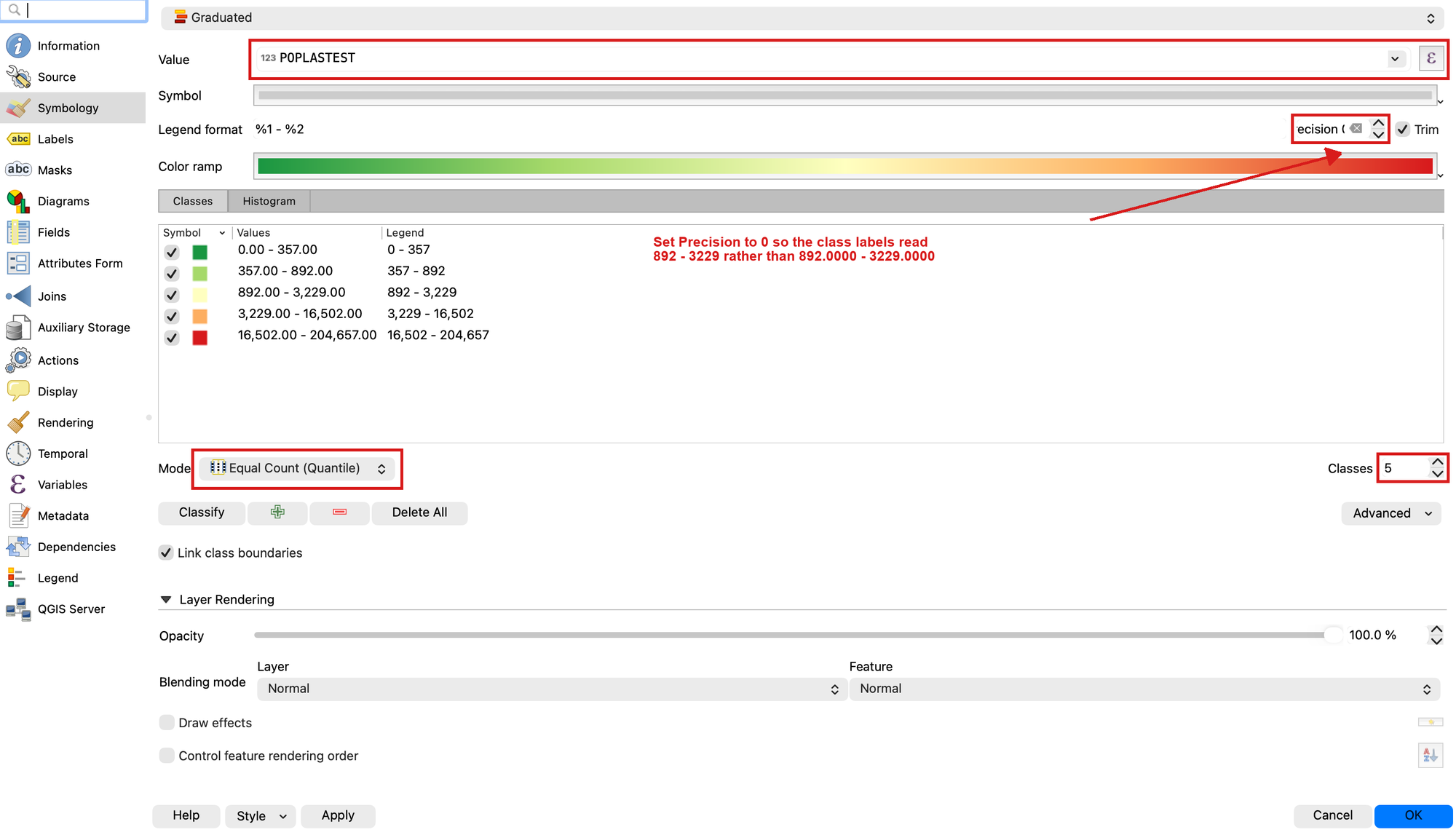Select the Actions gear icon
The width and height of the screenshot is (1456, 835).
pos(18,360)
